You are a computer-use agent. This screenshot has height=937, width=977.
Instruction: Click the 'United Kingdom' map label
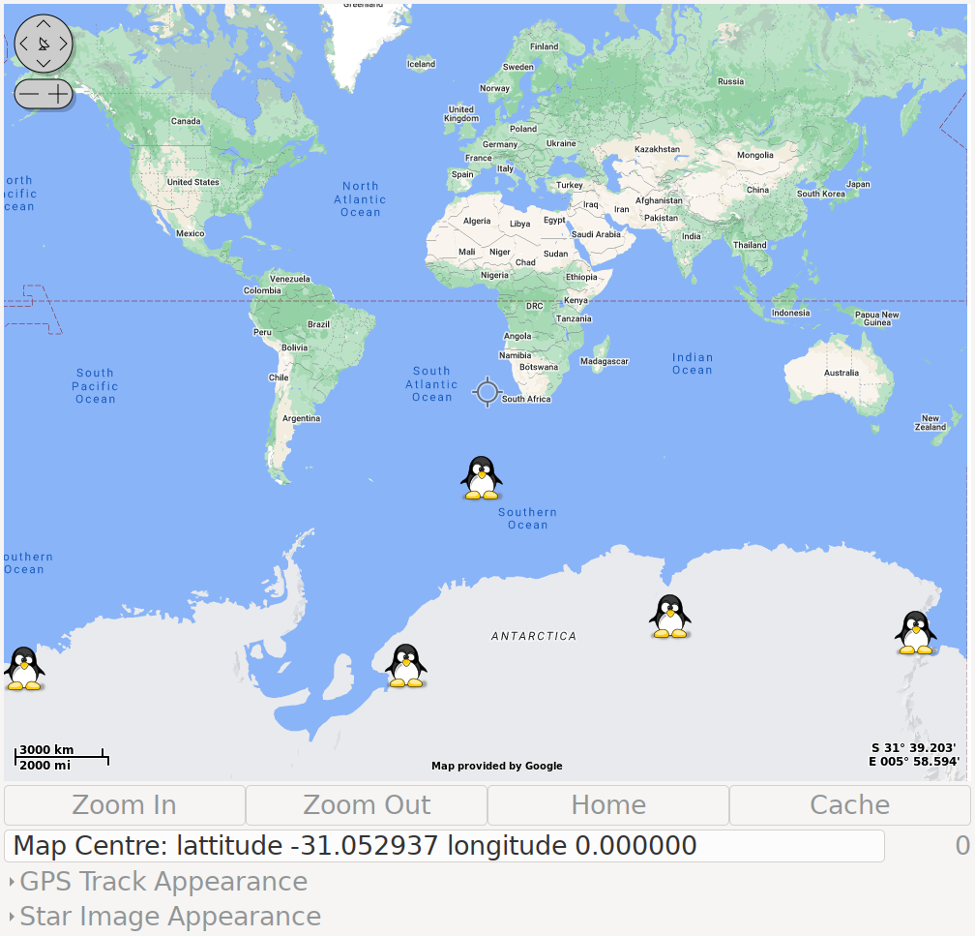[462, 114]
